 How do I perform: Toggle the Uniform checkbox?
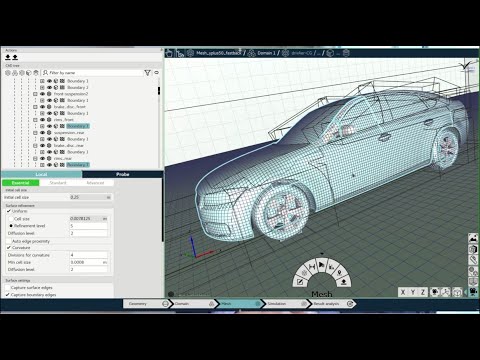[9, 211]
